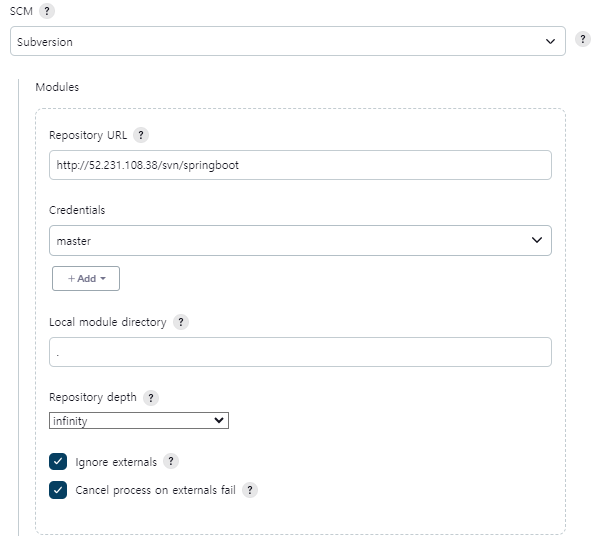The width and height of the screenshot is (599, 536).
Task: Focus the Repository URL input field
Action: 300,165
